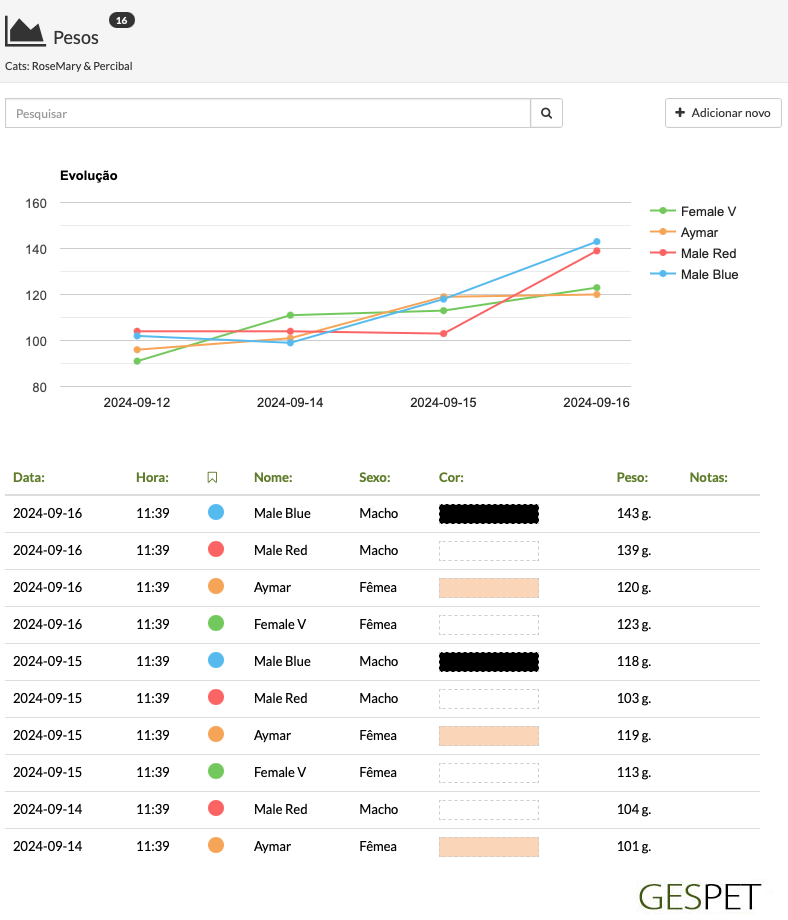Screen dimensions: 788x920
Task: Sort by the Data column header
Action: point(29,478)
